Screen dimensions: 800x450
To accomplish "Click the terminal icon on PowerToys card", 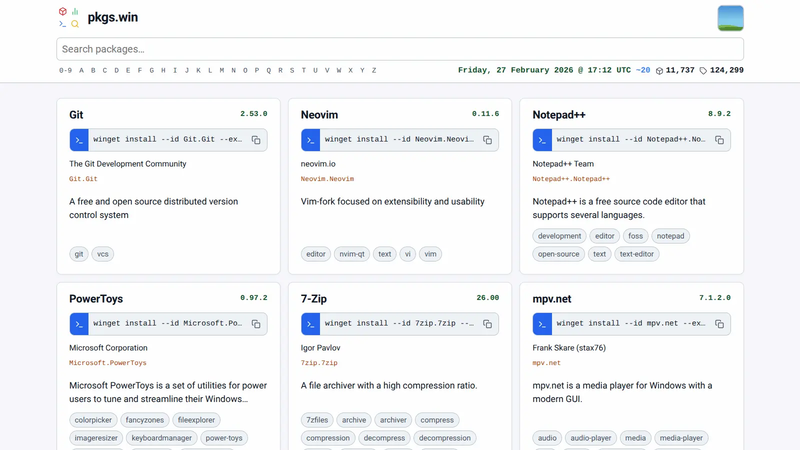I will 79,324.
